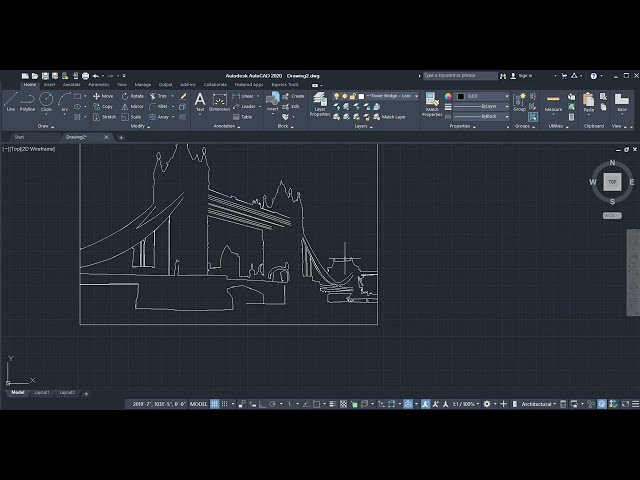
Task: Open Layer Properties manager
Action: click(320, 104)
